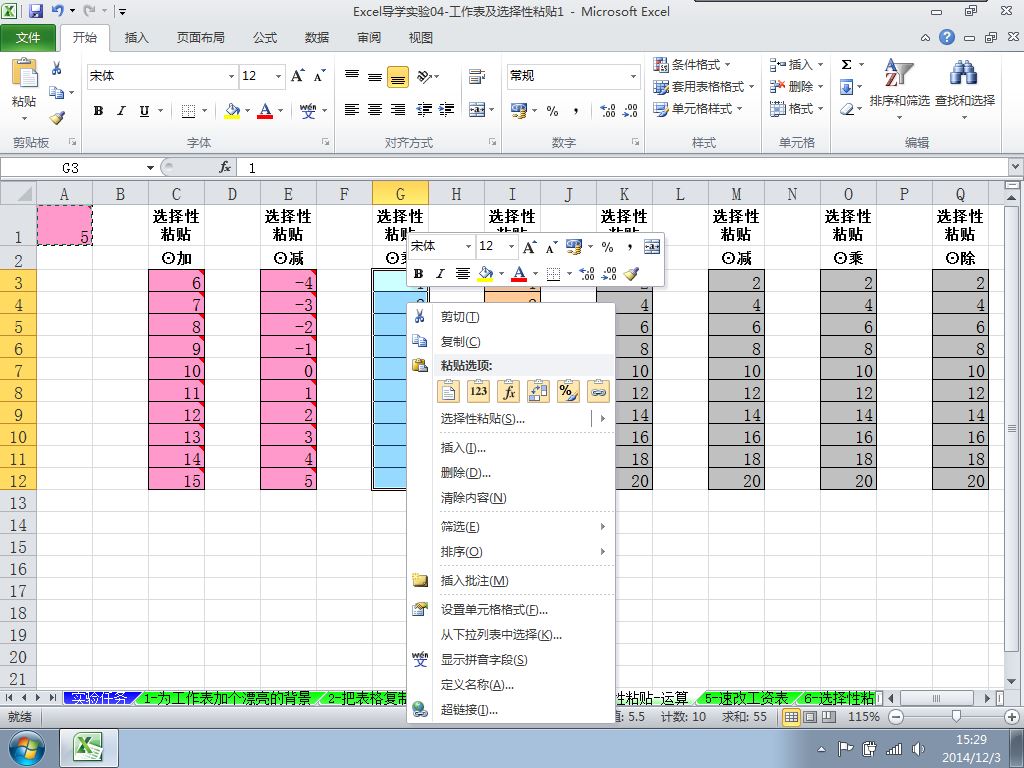
Task: Click the Align Text Left icon in the ribbon
Action: (352, 110)
